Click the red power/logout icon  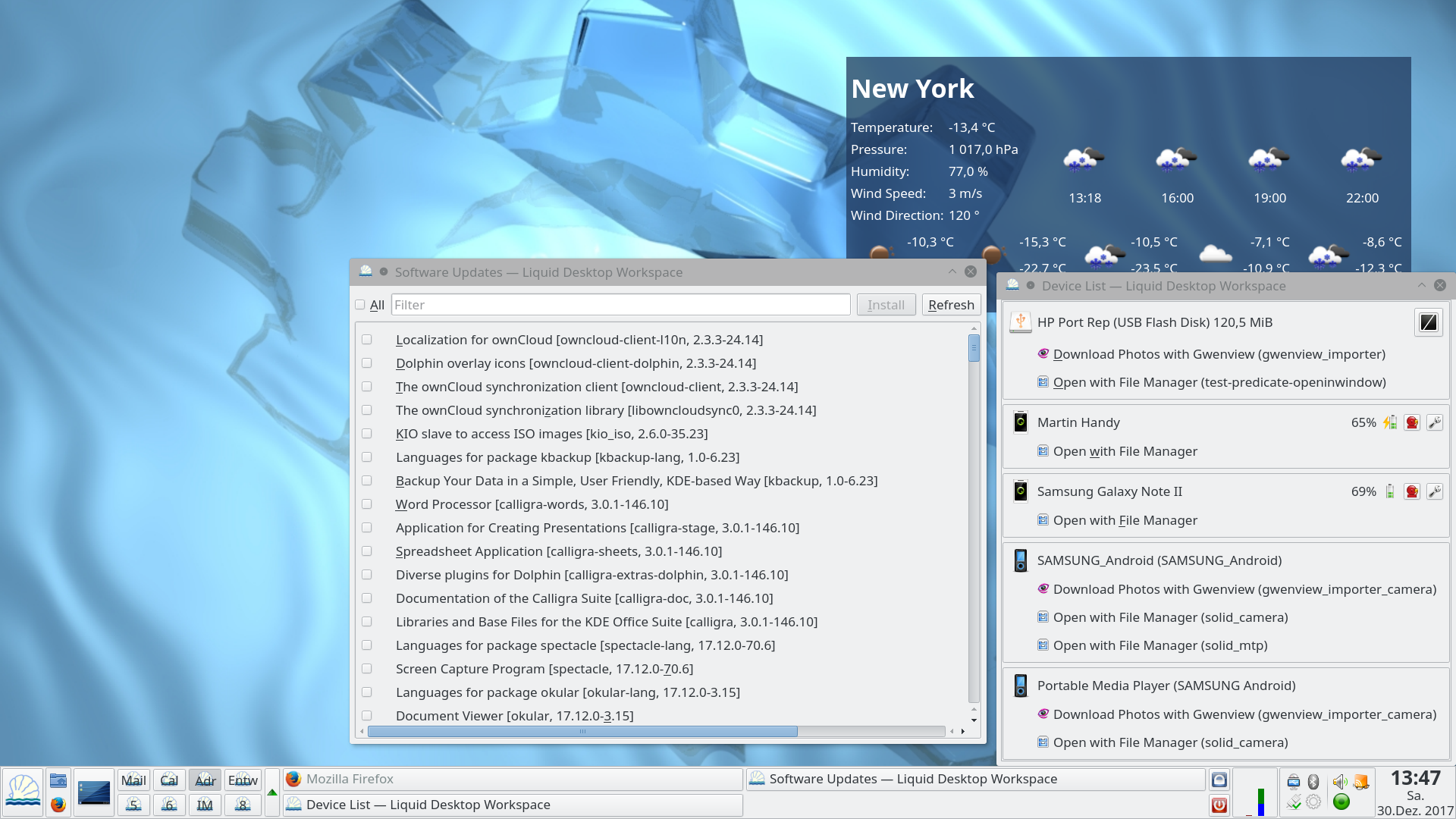pyautogui.click(x=1219, y=805)
